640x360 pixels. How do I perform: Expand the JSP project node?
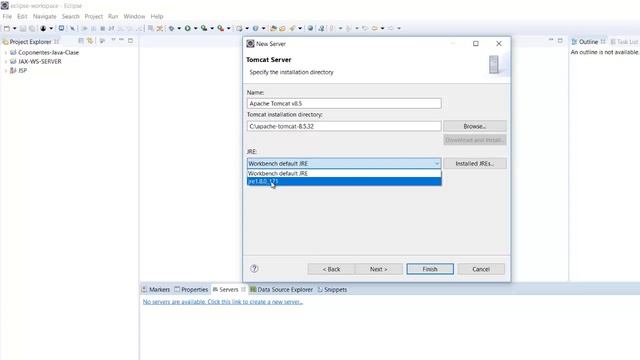6,70
